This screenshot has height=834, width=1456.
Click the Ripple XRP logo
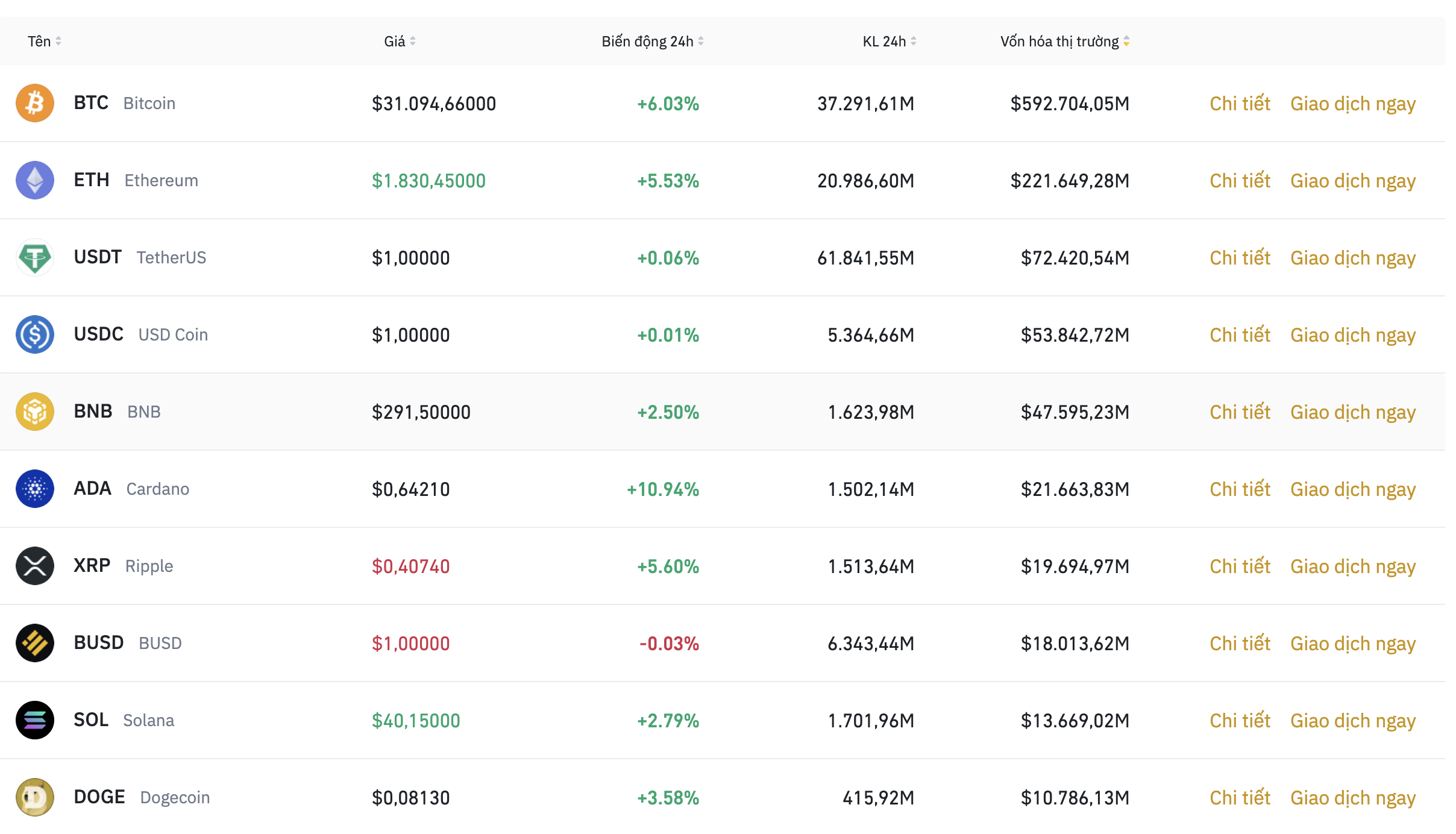click(x=35, y=566)
